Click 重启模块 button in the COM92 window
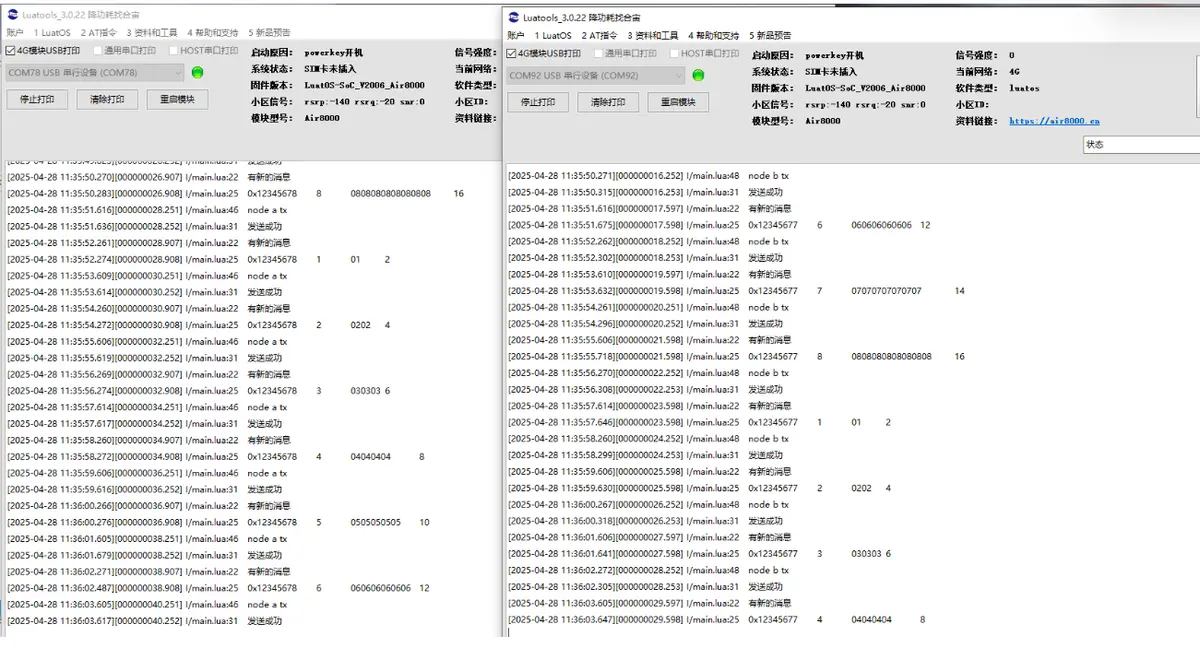The width and height of the screenshot is (1200, 648). tap(678, 102)
